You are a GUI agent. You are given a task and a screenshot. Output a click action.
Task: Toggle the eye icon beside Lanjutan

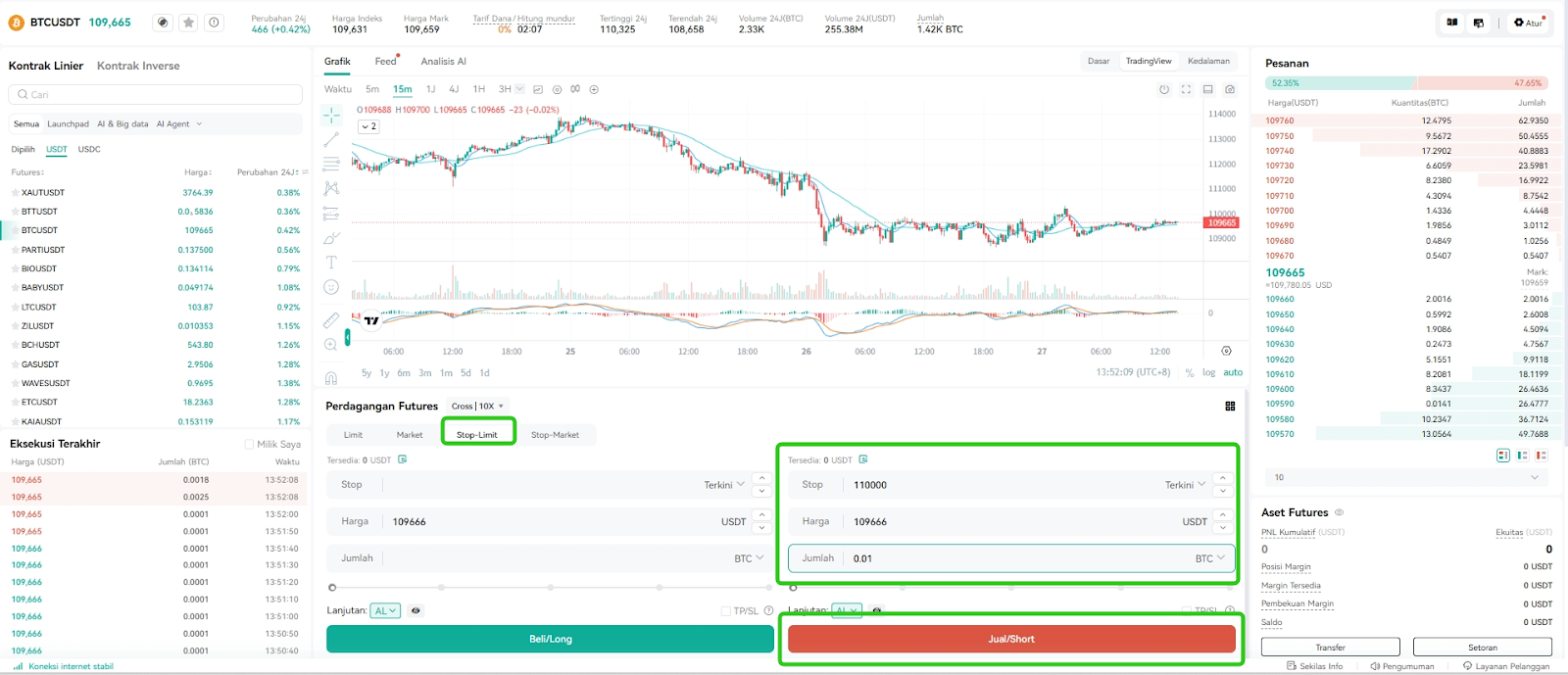coord(416,610)
